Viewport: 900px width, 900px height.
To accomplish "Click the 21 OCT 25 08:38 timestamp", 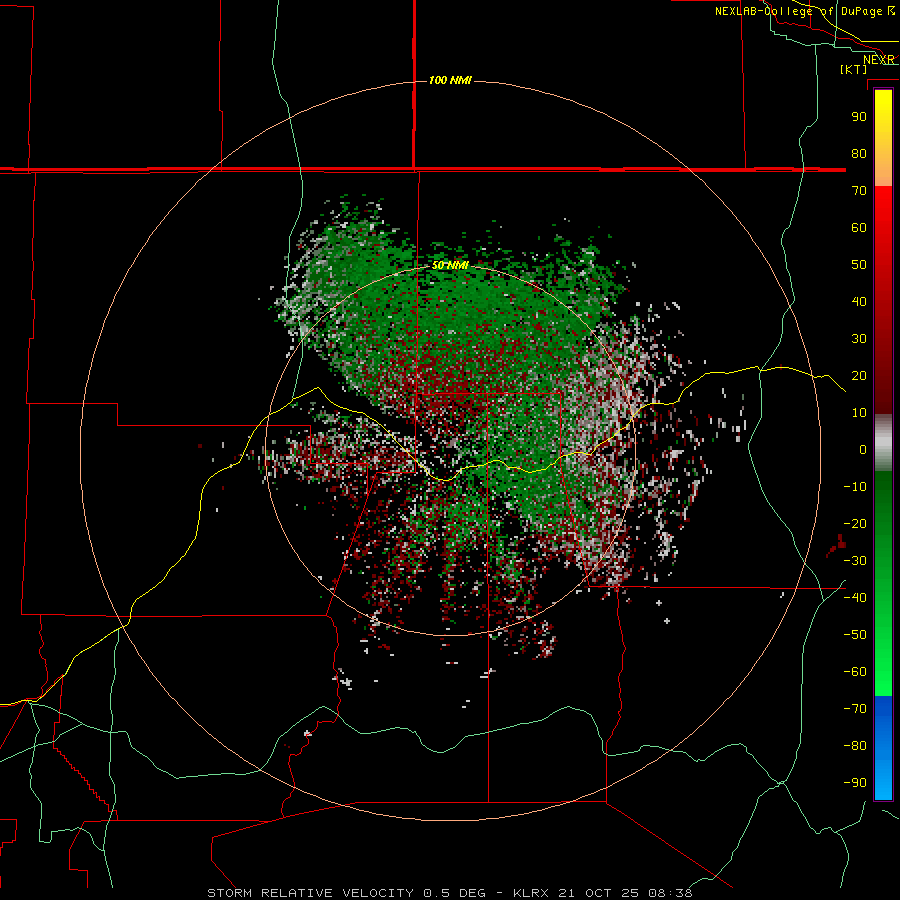I will click(x=625, y=893).
